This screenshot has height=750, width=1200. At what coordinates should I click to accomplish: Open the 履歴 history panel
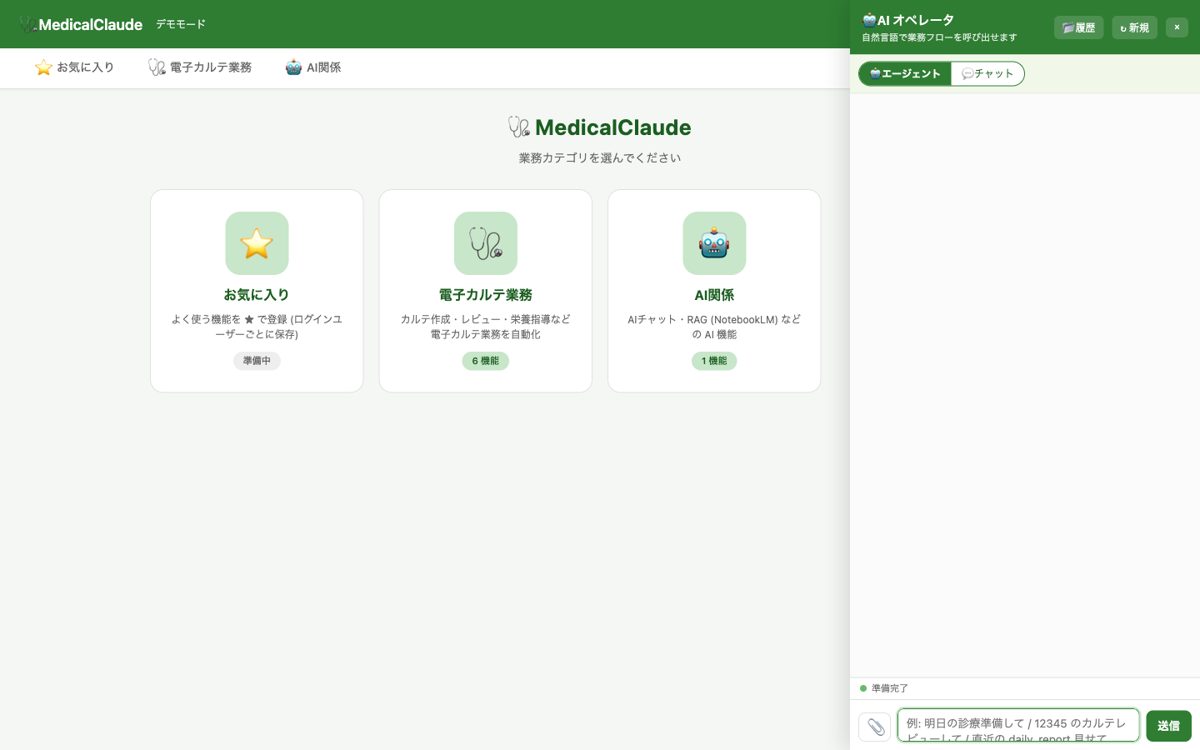pos(1079,28)
